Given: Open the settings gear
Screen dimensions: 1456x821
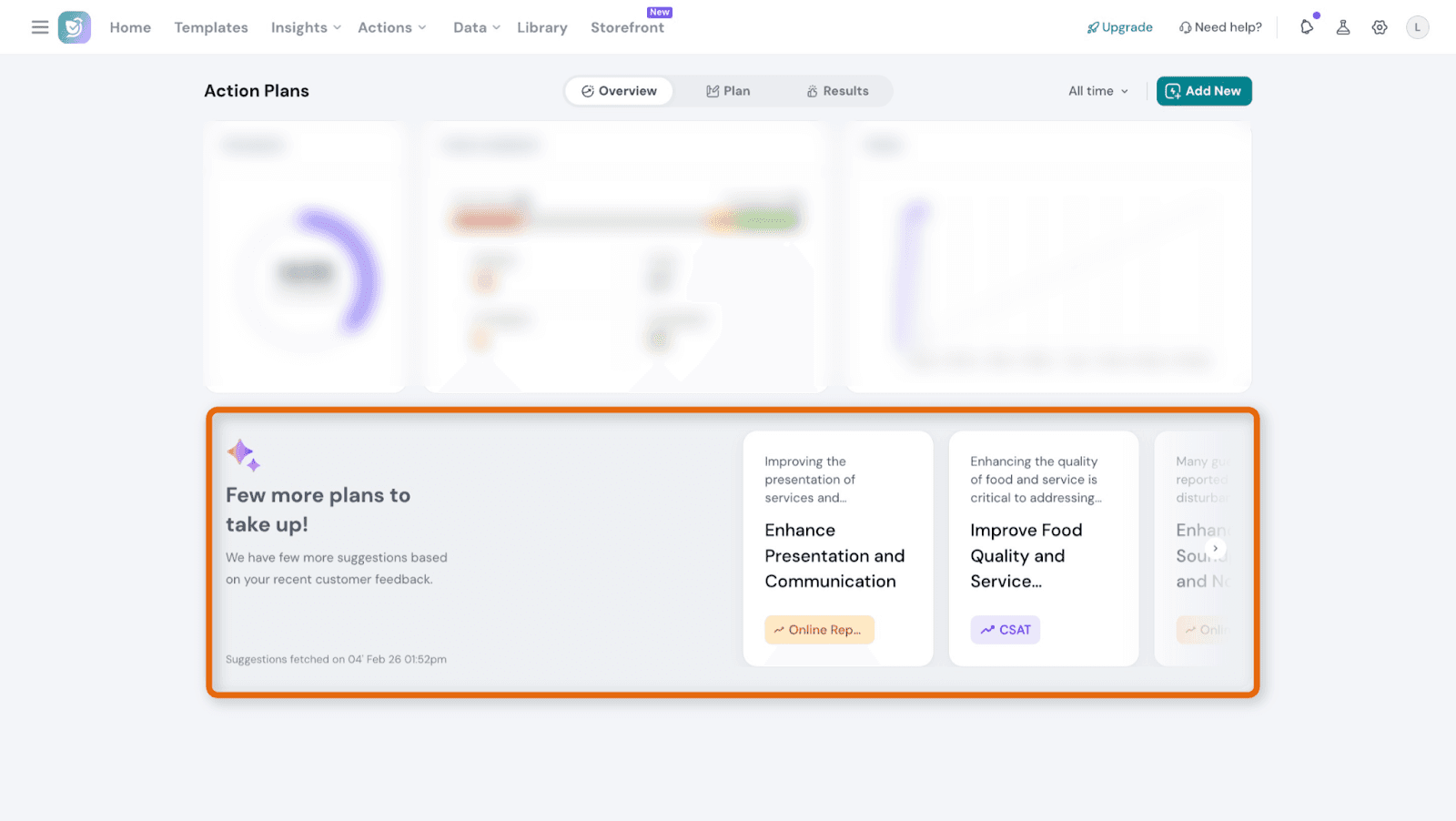Looking at the screenshot, I should (1380, 27).
